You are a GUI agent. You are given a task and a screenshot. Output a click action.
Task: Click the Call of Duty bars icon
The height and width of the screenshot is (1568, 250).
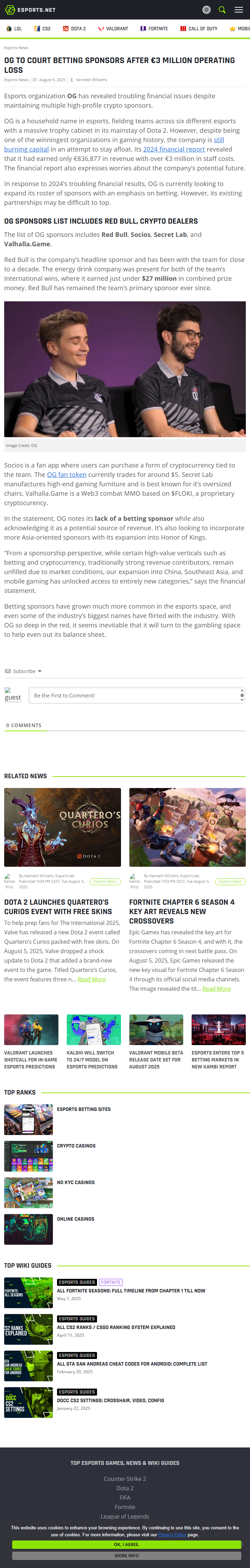coord(183,29)
